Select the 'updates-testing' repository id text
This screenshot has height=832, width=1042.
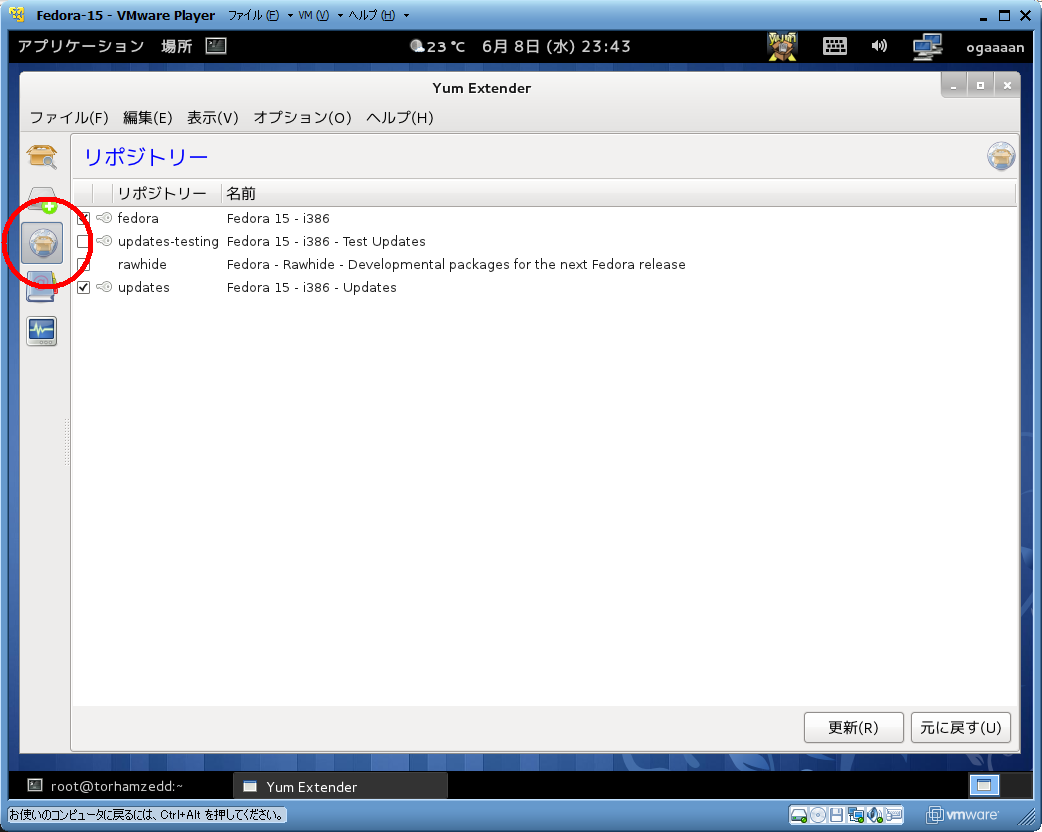point(168,241)
